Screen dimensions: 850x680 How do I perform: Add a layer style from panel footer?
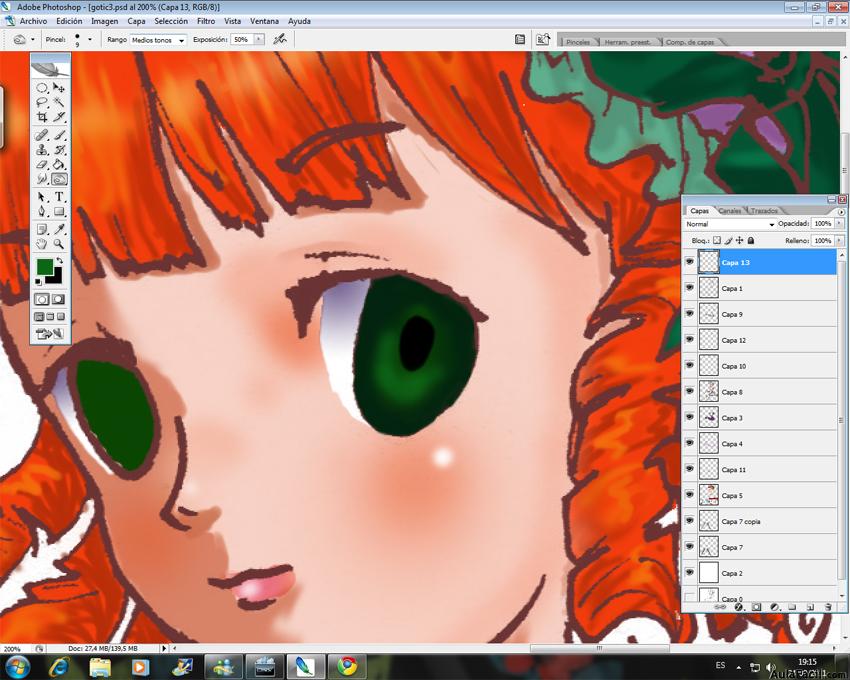click(738, 607)
